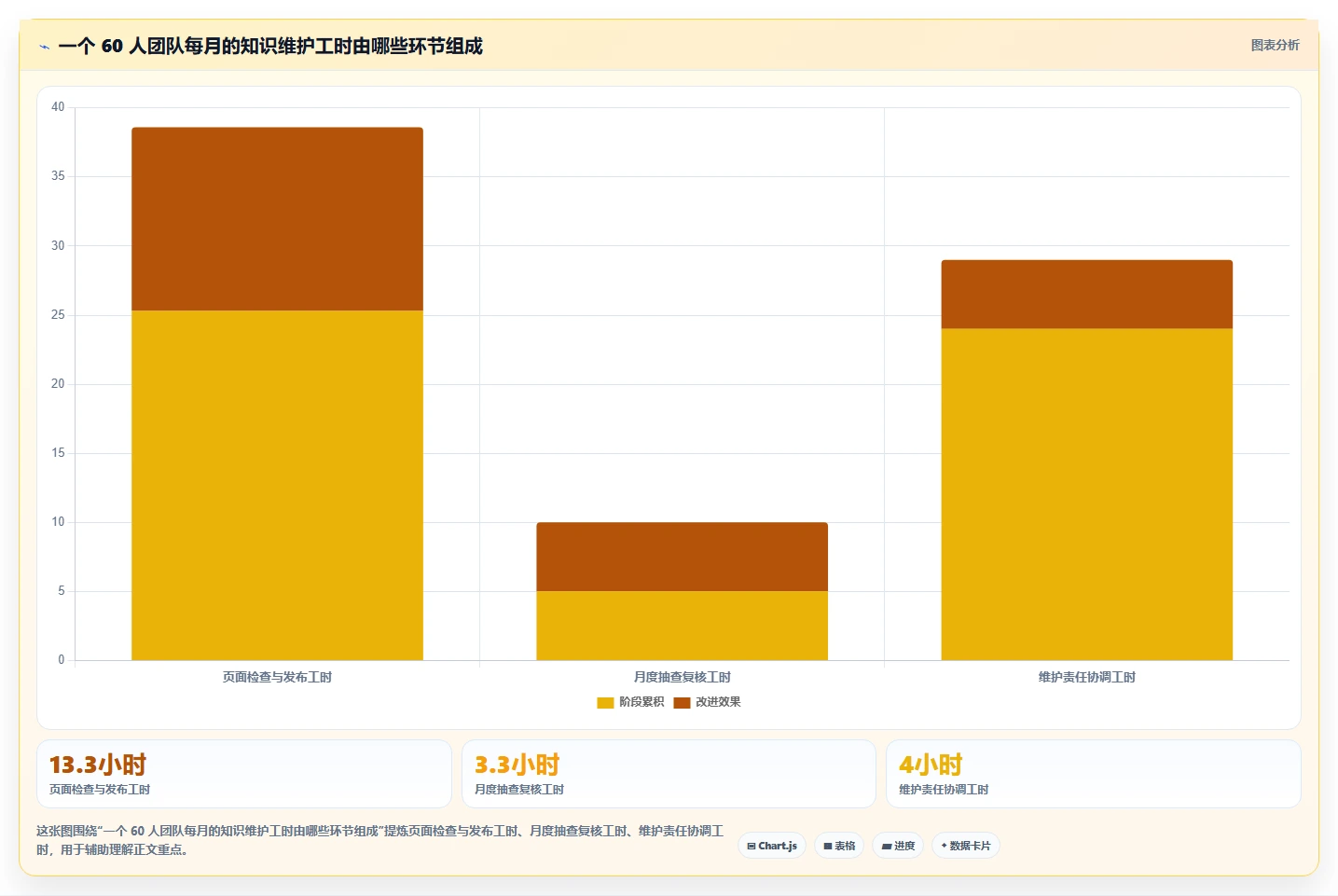This screenshot has width=1338, height=896.
Task: Click the y-axis value 25
Action: pos(58,315)
